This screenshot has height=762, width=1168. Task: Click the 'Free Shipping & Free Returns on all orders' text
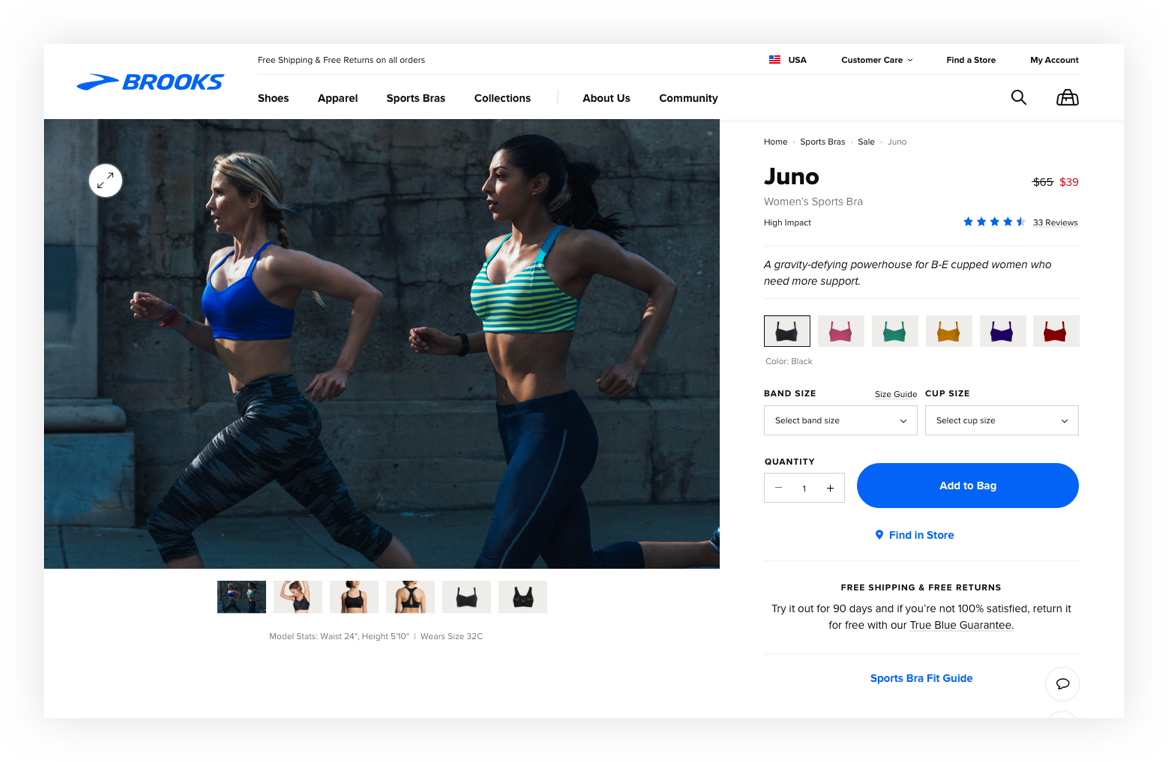[341, 60]
